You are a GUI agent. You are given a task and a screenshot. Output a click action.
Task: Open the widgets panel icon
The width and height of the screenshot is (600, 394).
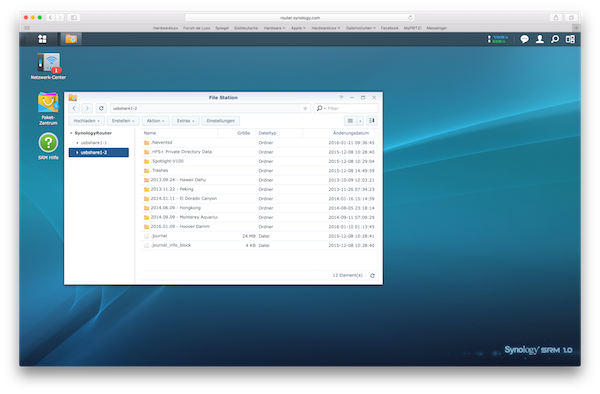coord(570,39)
